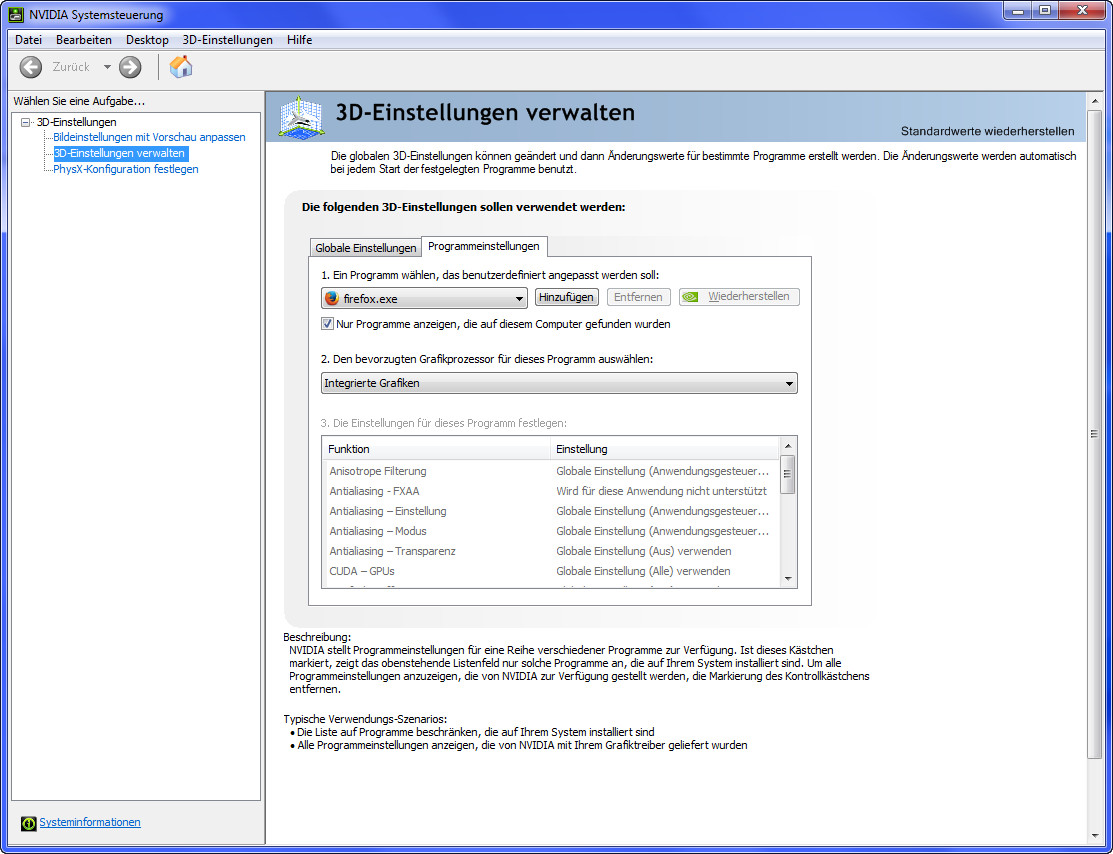The width and height of the screenshot is (1113, 854).
Task: Click the Forward arrow icon
Action: click(130, 67)
